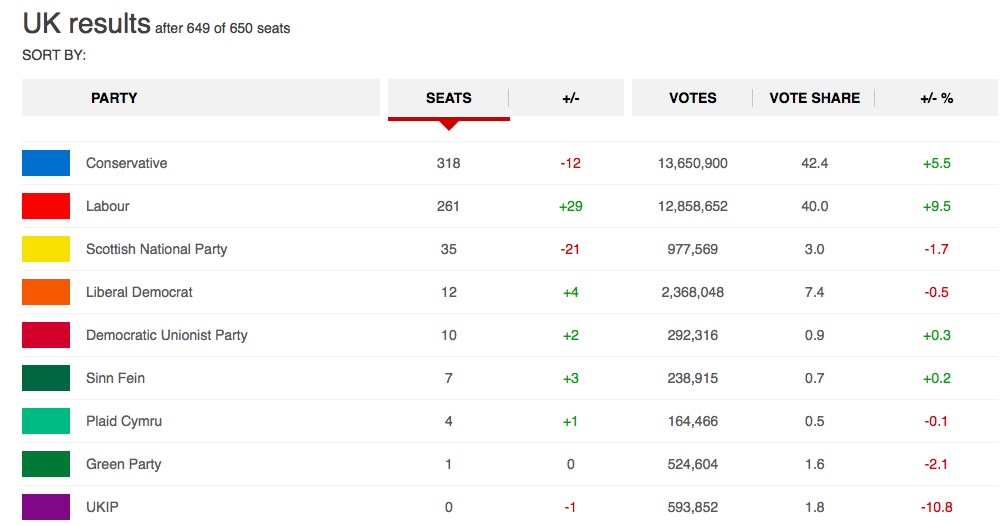Select the Green Party name
The height and width of the screenshot is (526, 1007).
click(x=123, y=464)
